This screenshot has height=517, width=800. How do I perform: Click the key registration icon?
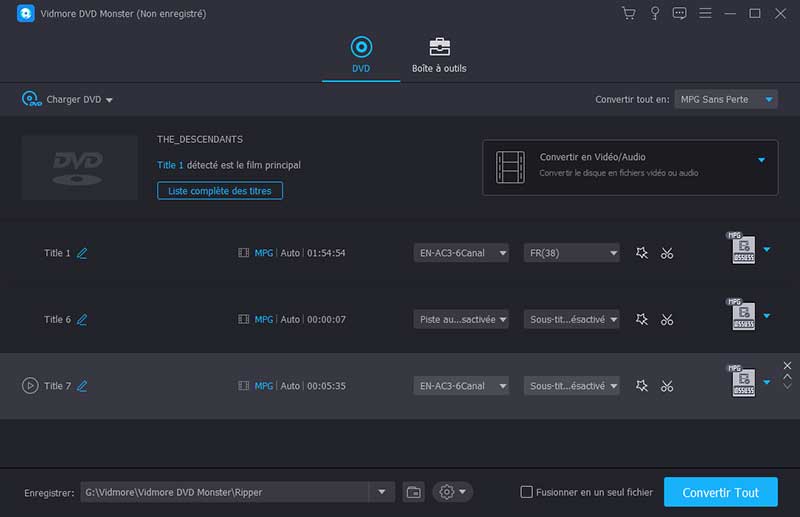click(655, 13)
